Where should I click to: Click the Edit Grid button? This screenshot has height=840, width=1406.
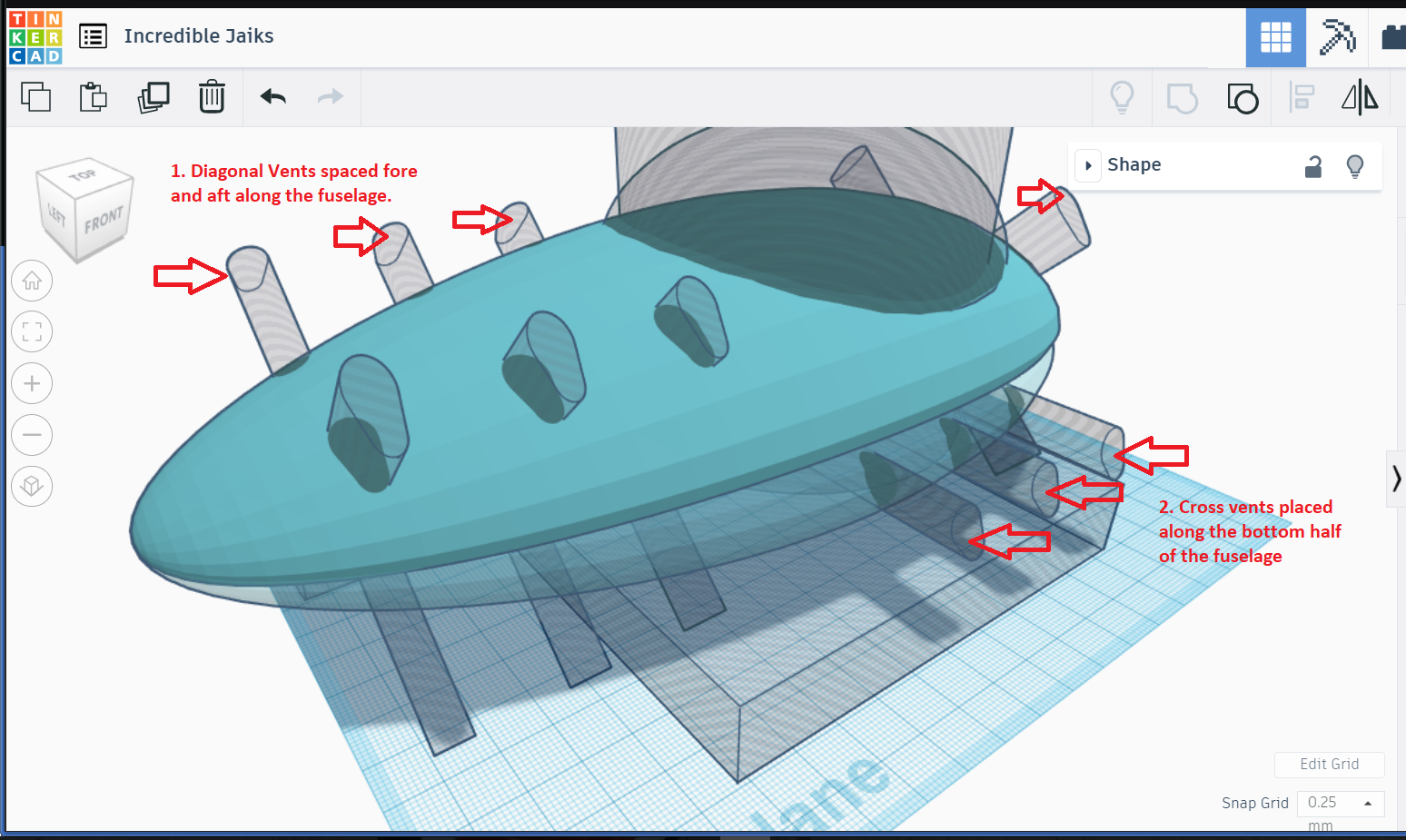click(x=1329, y=765)
